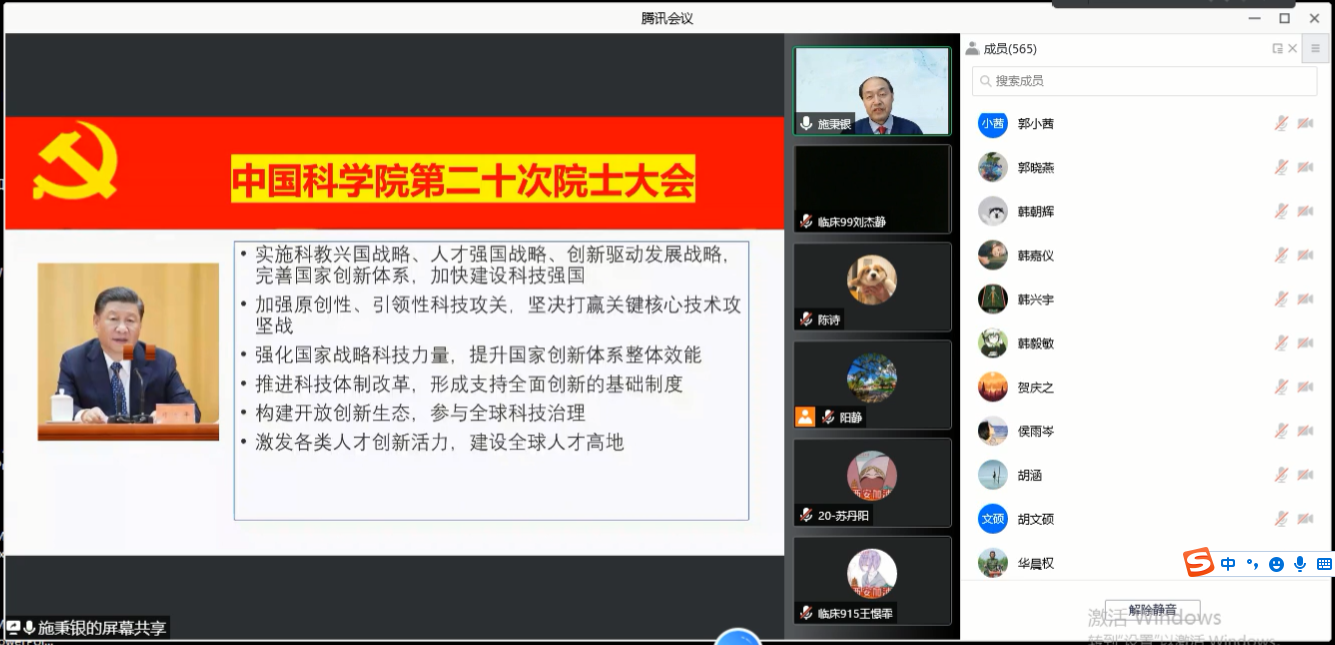1335x645 pixels.
Task: Select member name 华晨权
Action: tap(1036, 563)
